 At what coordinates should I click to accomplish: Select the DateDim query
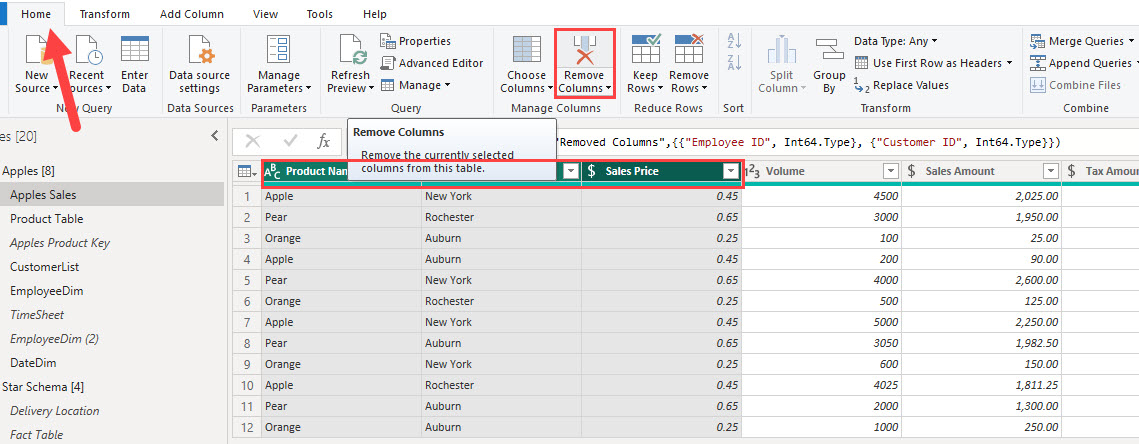coord(112,363)
